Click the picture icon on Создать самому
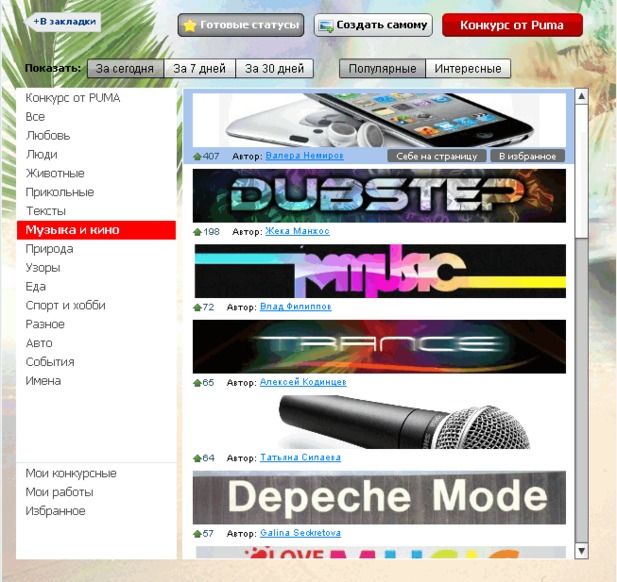The width and height of the screenshot is (617, 582). tap(326, 26)
